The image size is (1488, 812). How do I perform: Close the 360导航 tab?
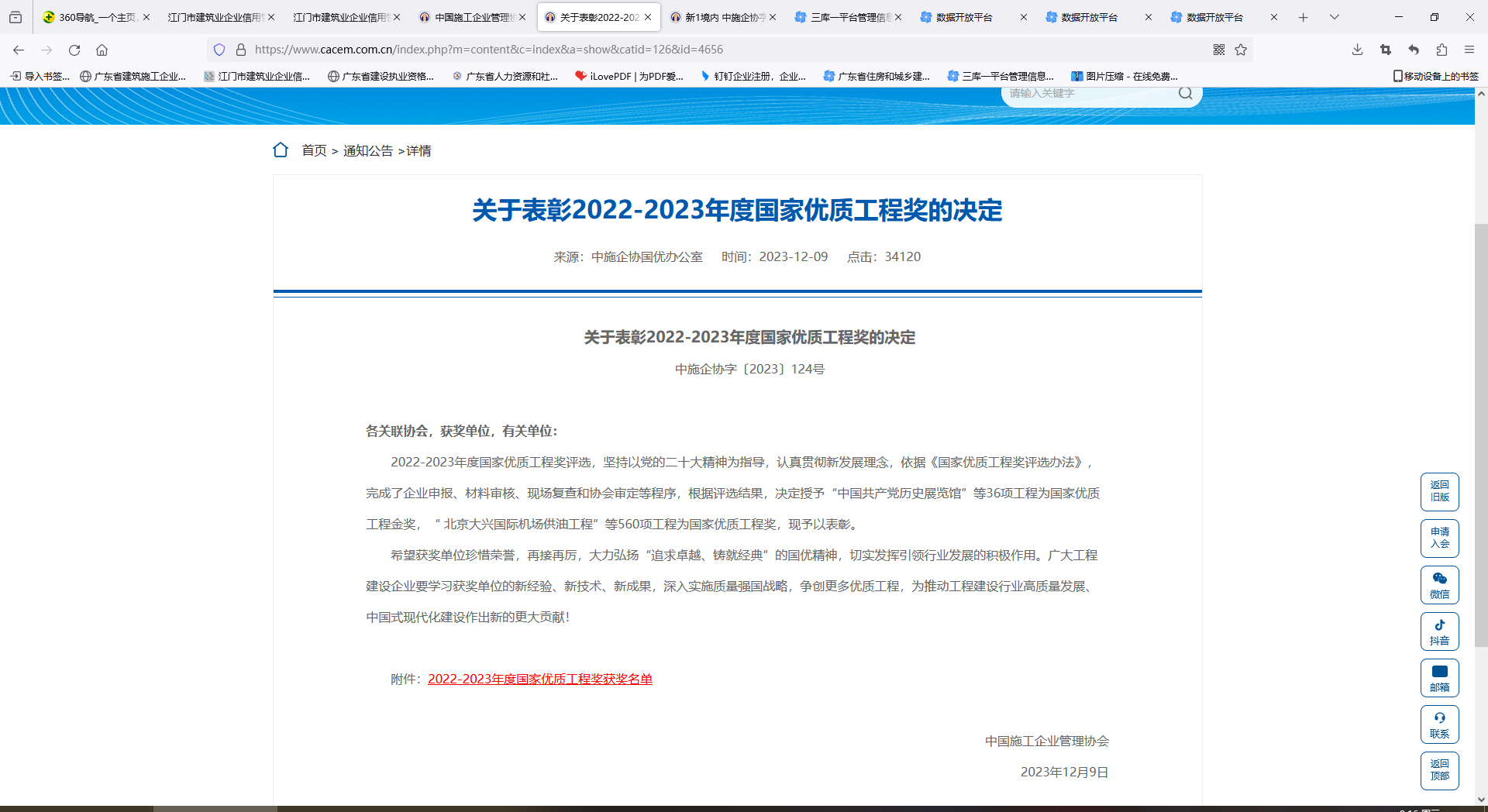coord(146,17)
